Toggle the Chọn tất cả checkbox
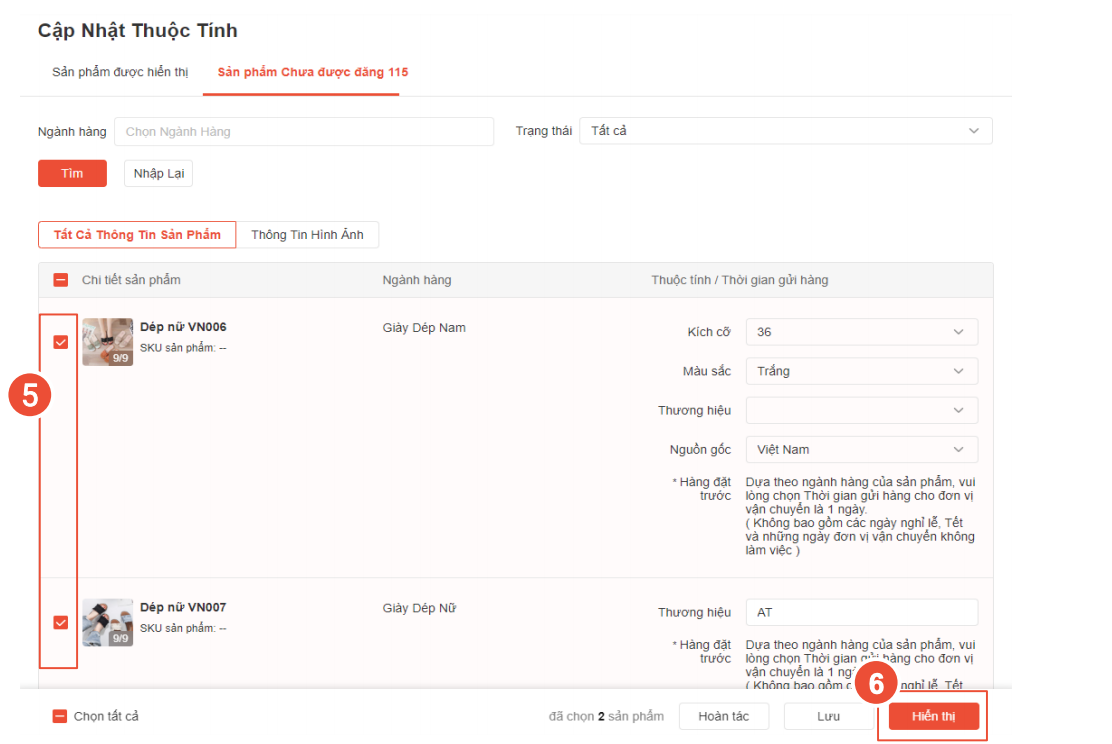 (x=60, y=716)
